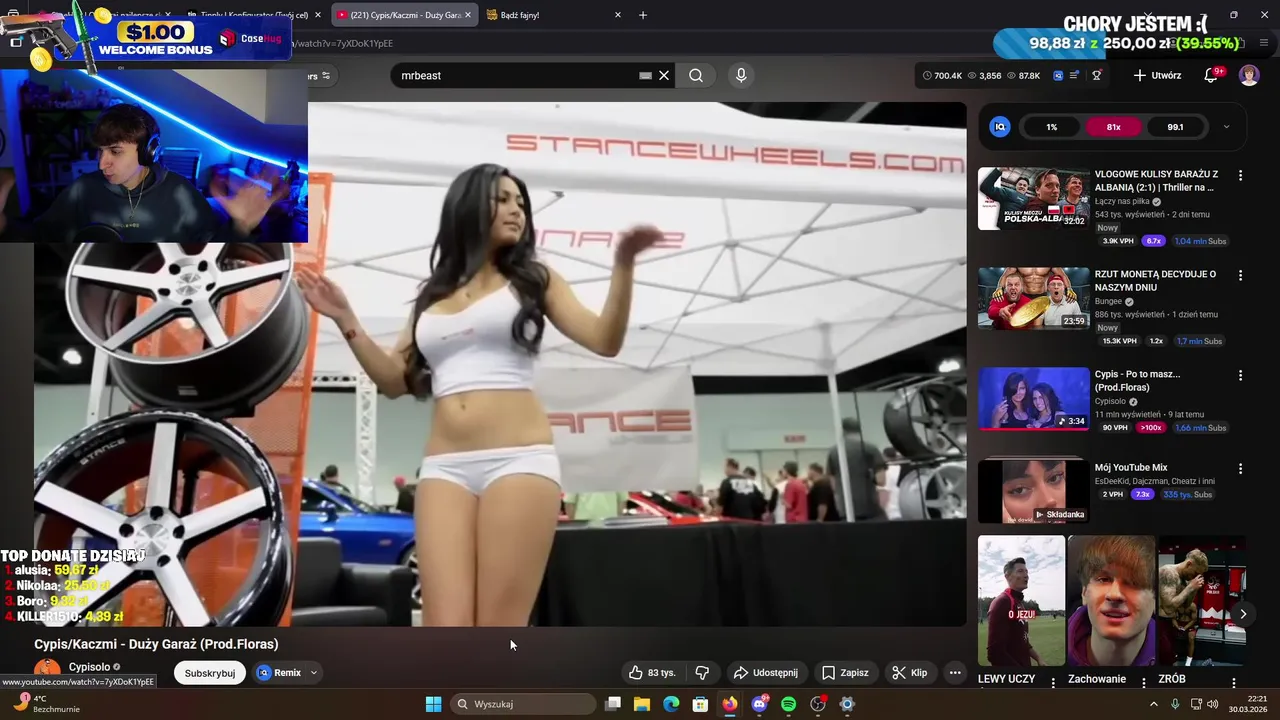Close the Bądź fajny! tab
Image resolution: width=1280 pixels, height=720 pixels.
(x=617, y=15)
